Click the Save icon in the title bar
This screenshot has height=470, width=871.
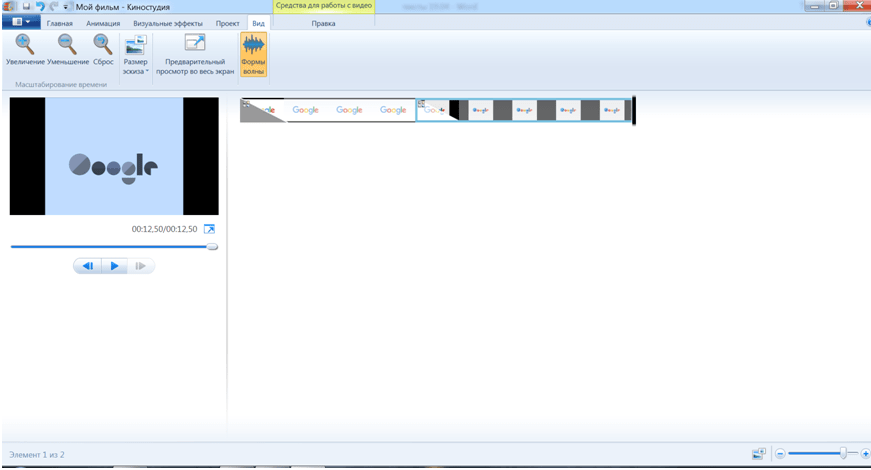(27, 6)
